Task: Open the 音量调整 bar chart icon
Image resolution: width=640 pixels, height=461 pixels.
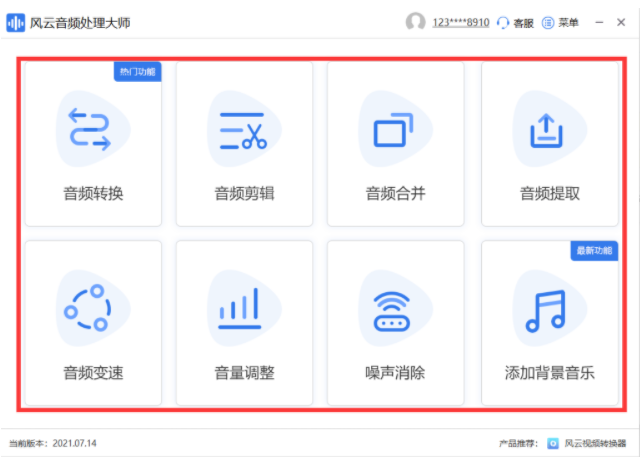Action: [240, 308]
